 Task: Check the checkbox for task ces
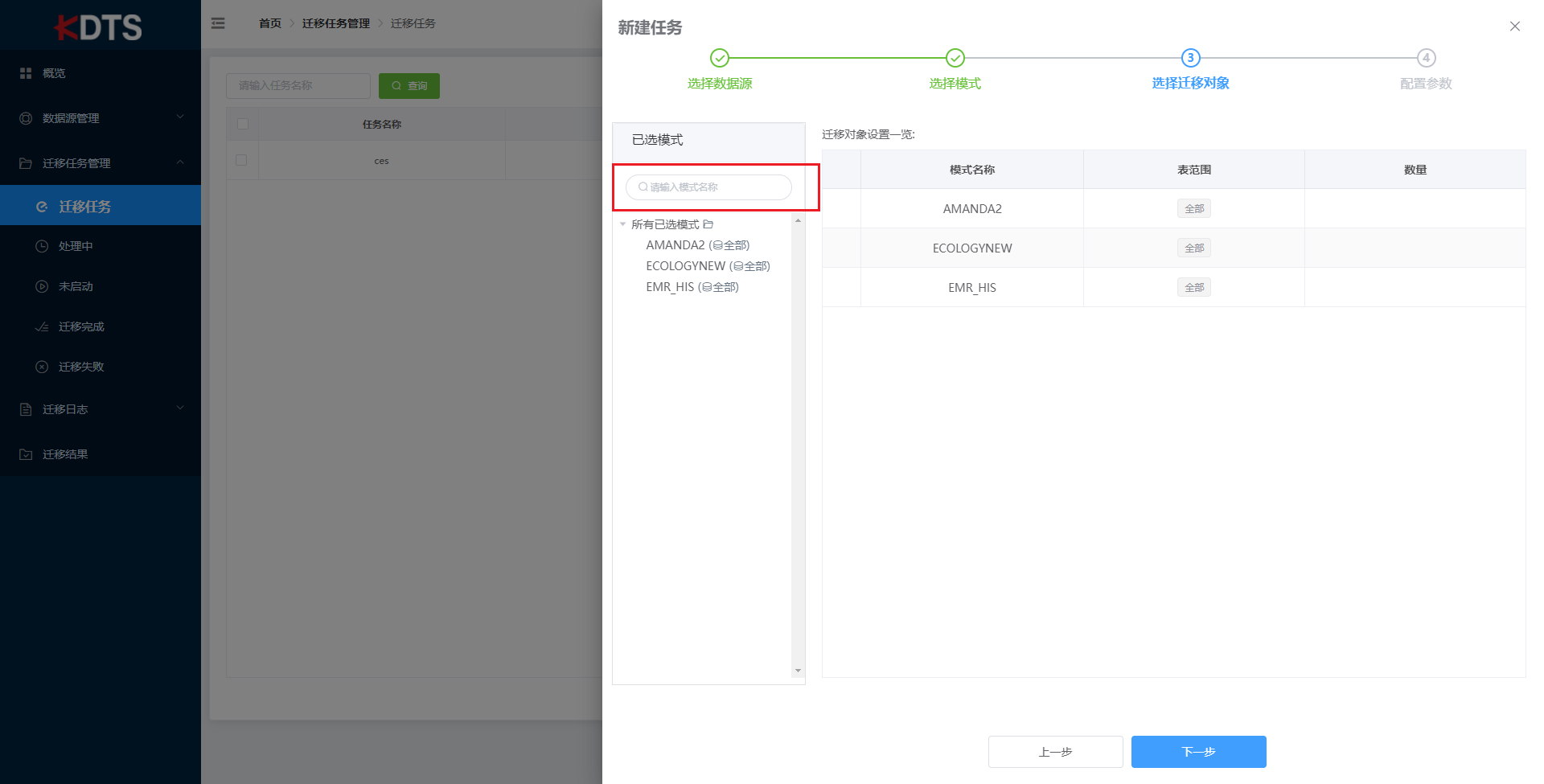(x=241, y=160)
